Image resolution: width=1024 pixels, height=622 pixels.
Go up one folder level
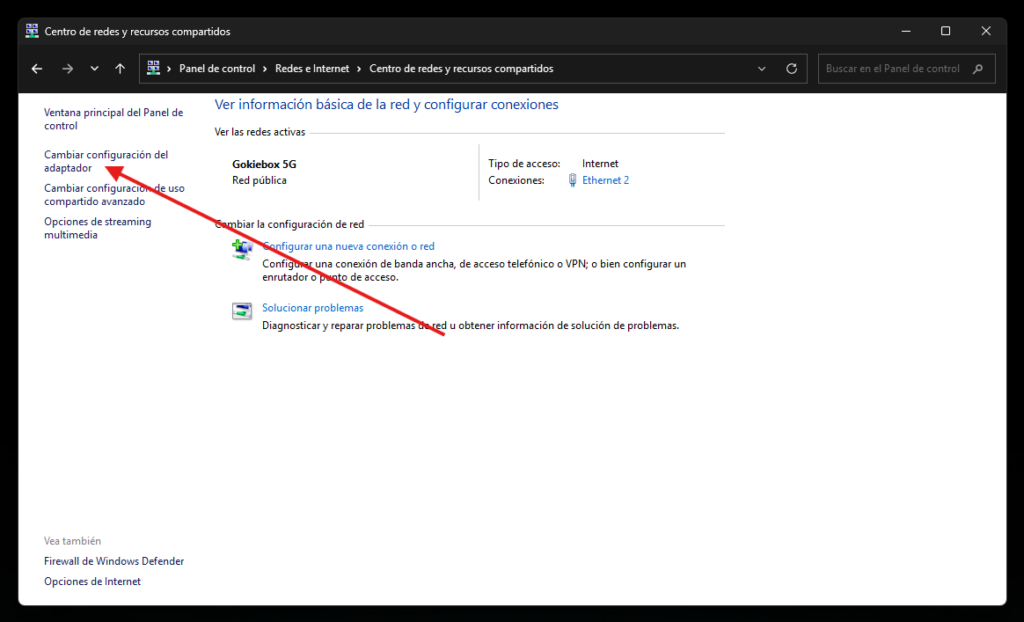tap(120, 69)
